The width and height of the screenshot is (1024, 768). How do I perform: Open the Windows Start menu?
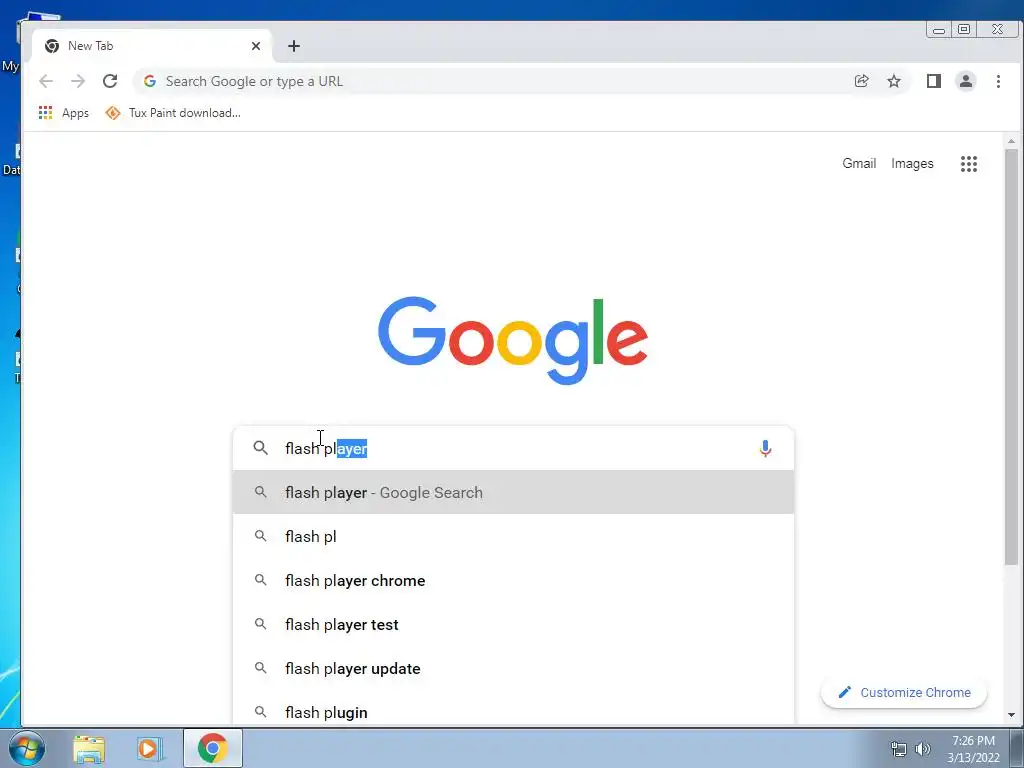point(27,748)
